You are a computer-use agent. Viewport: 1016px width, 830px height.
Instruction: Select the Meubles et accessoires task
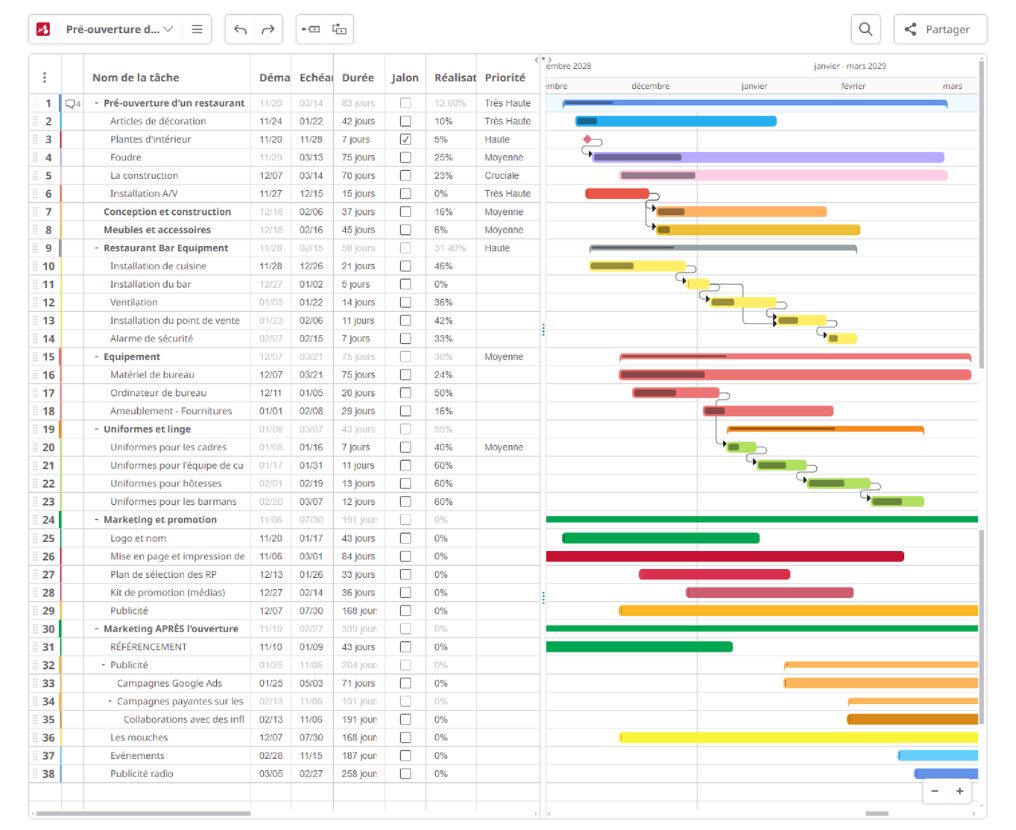pos(157,230)
